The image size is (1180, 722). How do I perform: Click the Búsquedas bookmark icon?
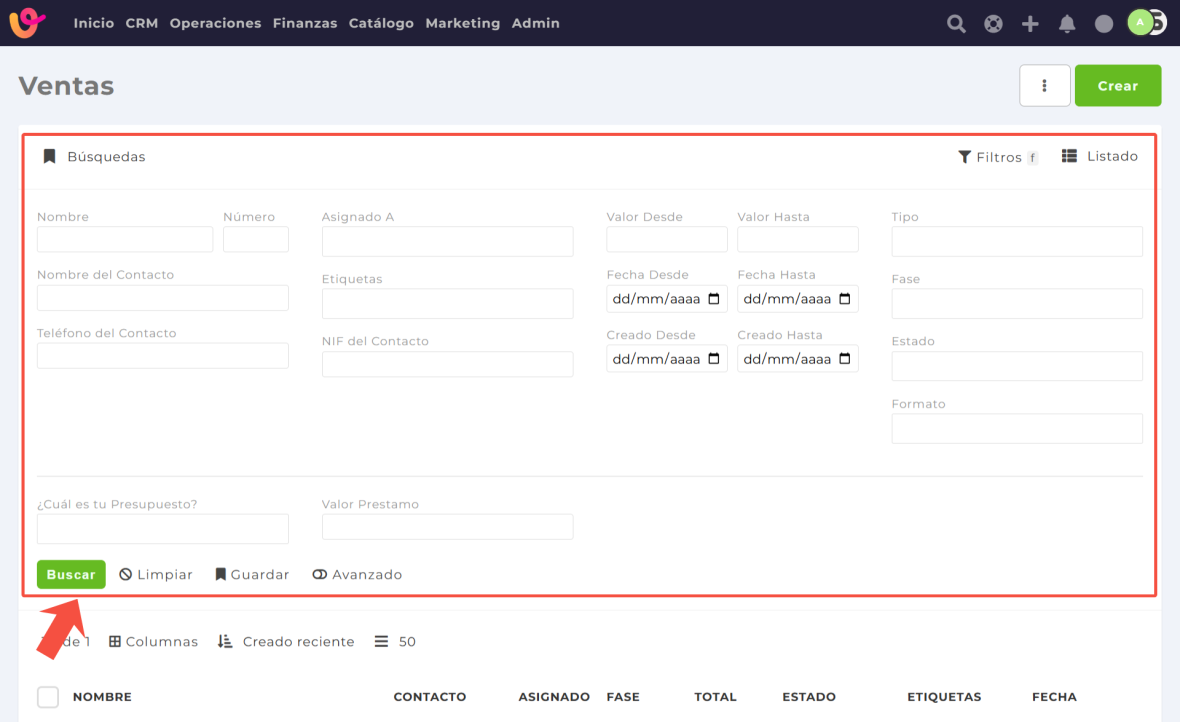(x=49, y=157)
